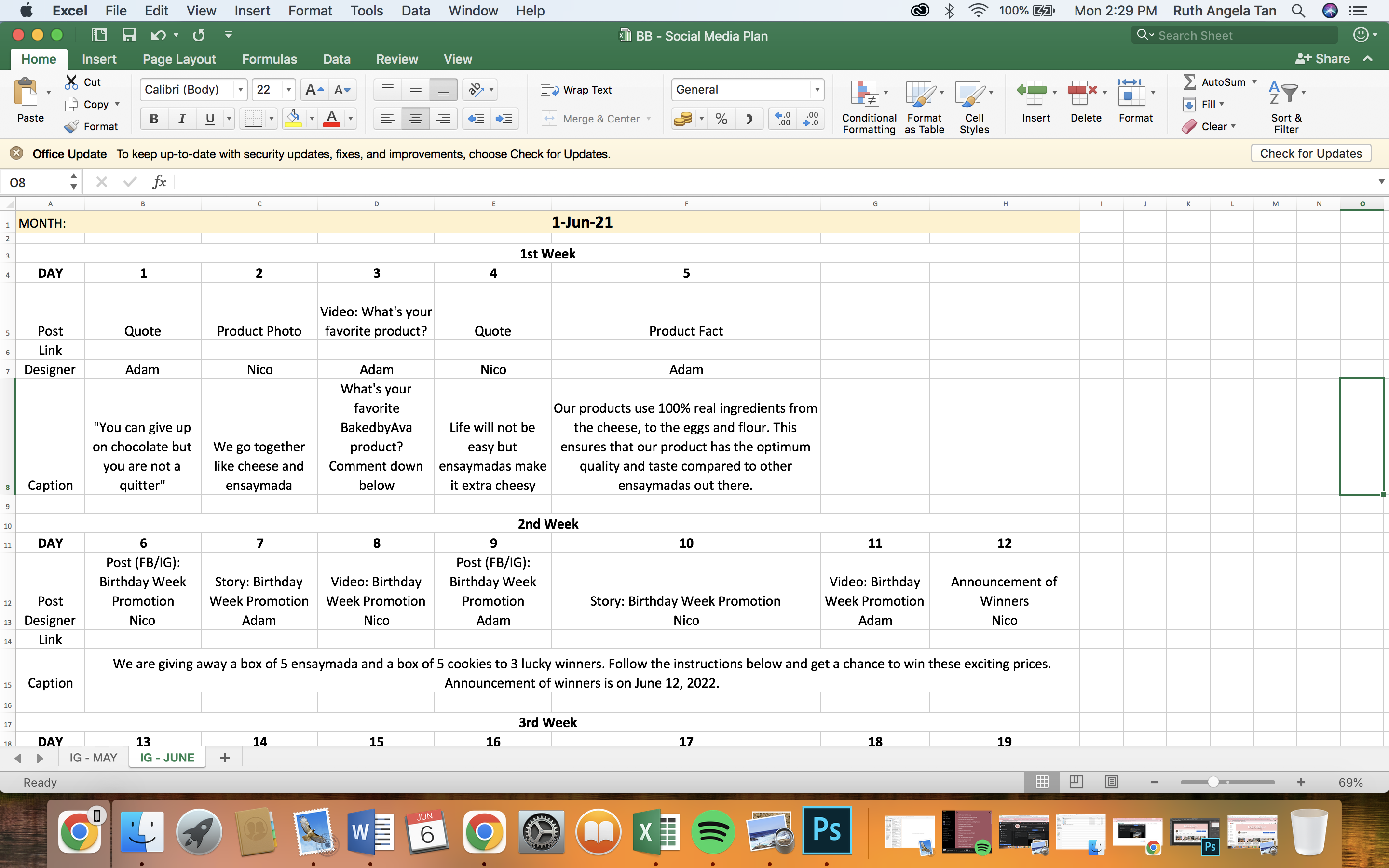Toggle top vertical alignment
This screenshot has width=1389, height=868.
click(387, 90)
